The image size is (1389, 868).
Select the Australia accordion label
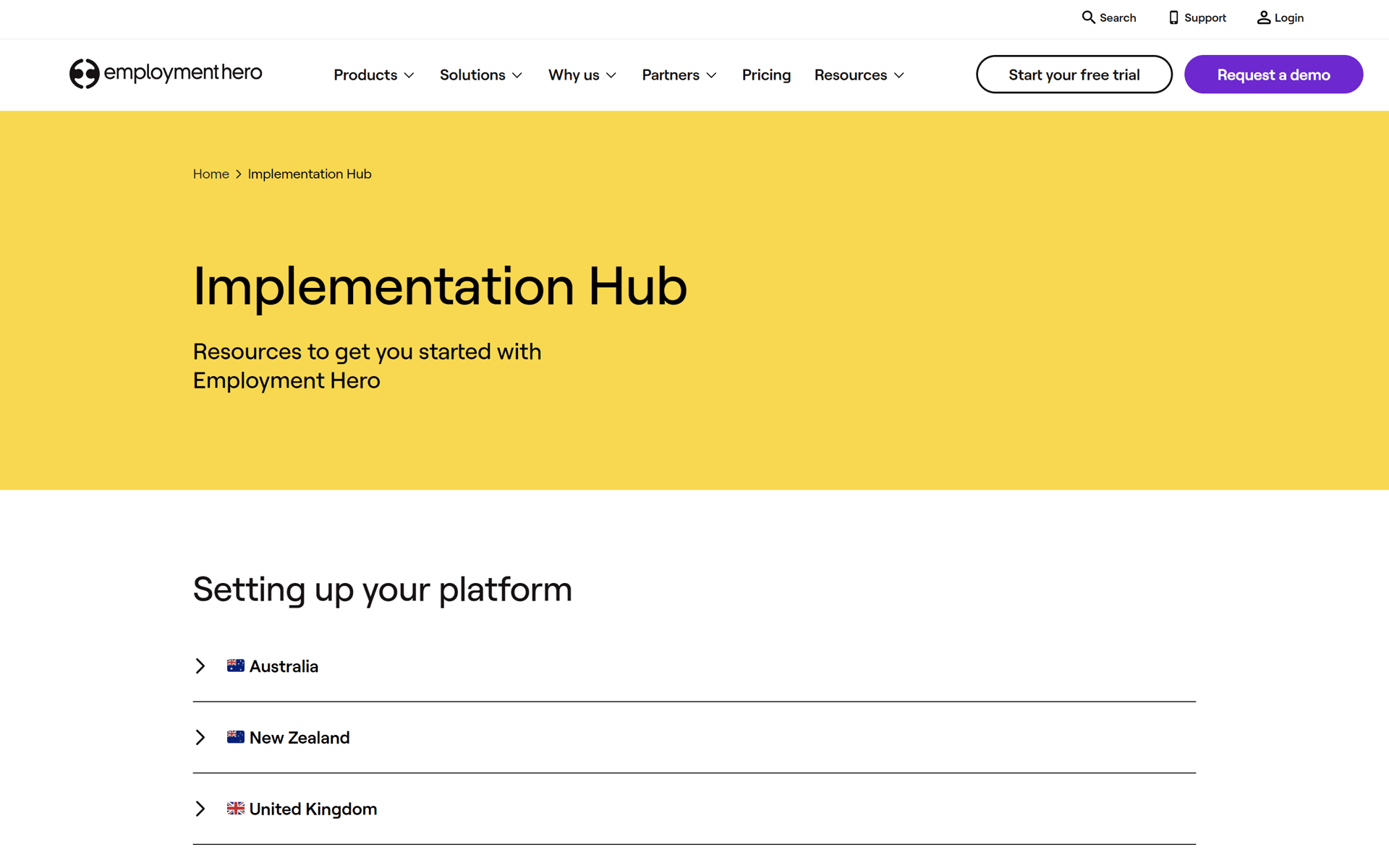coord(284,666)
